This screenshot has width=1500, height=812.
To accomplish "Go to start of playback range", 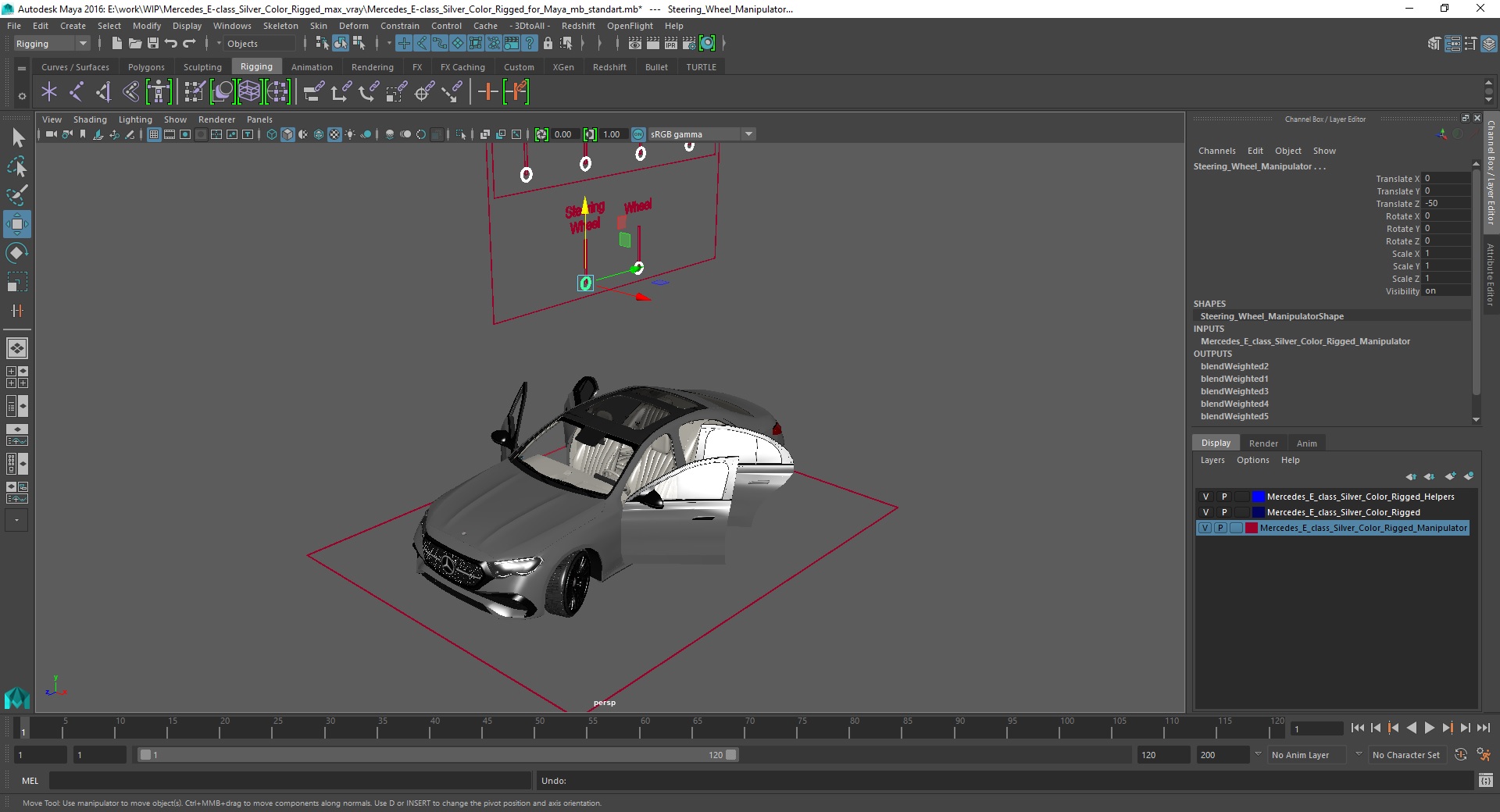I will (1357, 728).
